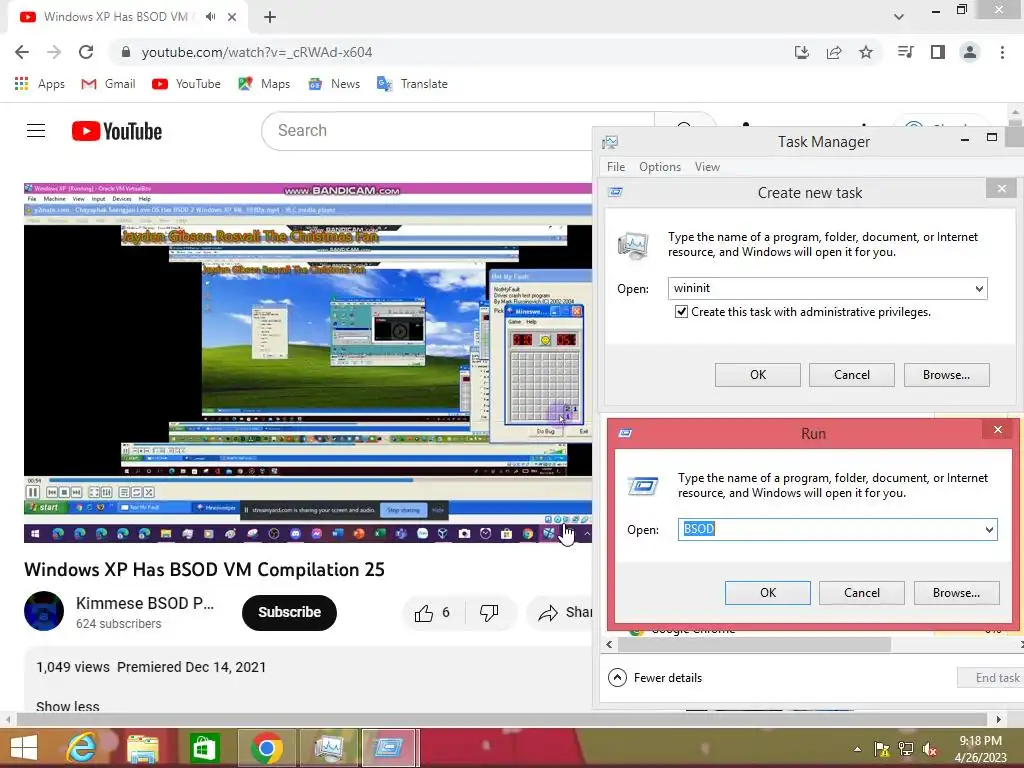Viewport: 1024px width, 768px height.
Task: Collapse Task Manager with Fewer details
Action: (x=655, y=678)
